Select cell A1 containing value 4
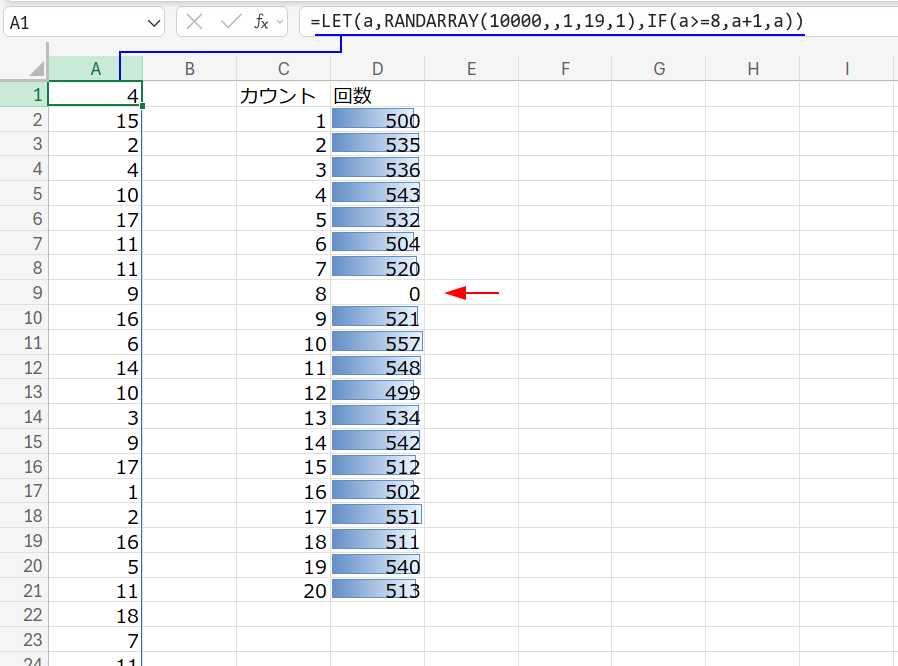The image size is (898, 666). (x=95, y=96)
